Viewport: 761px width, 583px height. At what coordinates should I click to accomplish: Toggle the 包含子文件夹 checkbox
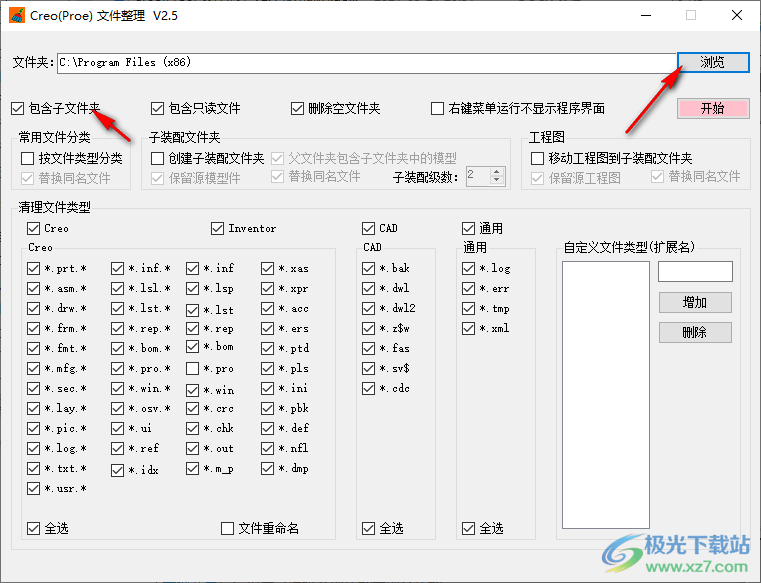(x=17, y=108)
